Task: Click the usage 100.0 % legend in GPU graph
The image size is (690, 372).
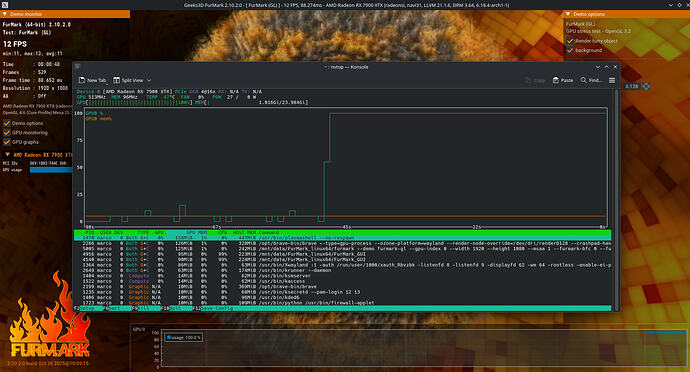Action: (x=184, y=338)
